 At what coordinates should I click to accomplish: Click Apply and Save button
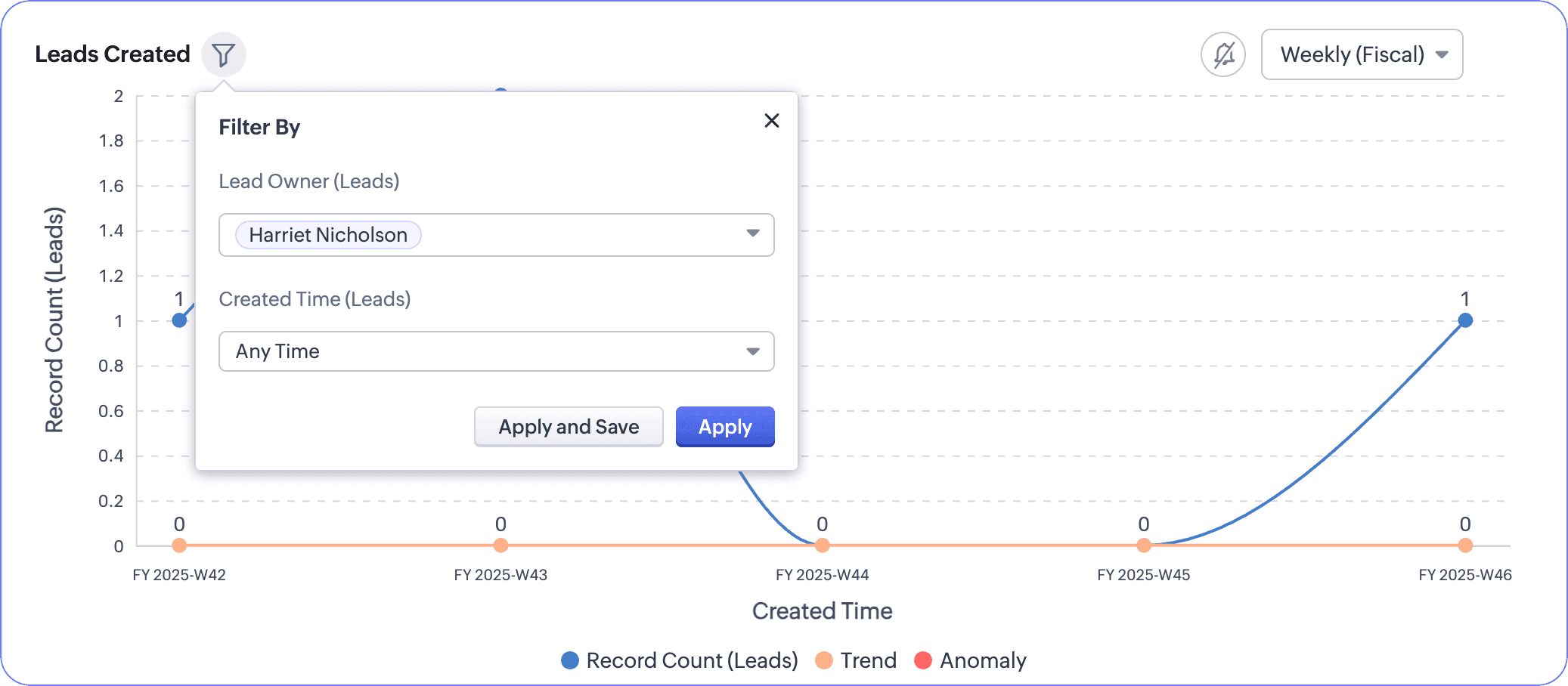[x=569, y=427]
